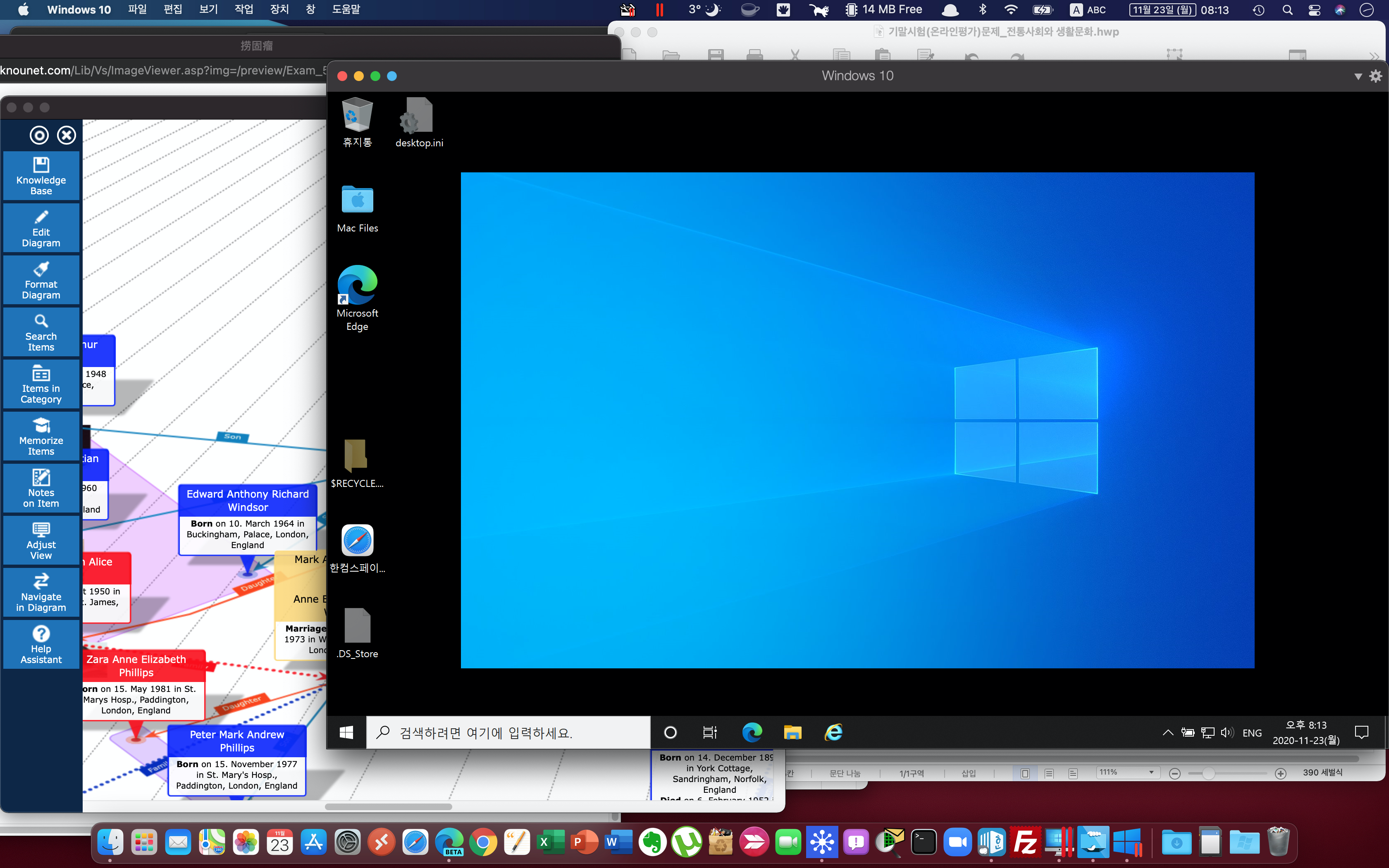This screenshot has width=1389, height=868.
Task: Expand Parallels title bar dropdown triangle
Action: pyautogui.click(x=1358, y=76)
